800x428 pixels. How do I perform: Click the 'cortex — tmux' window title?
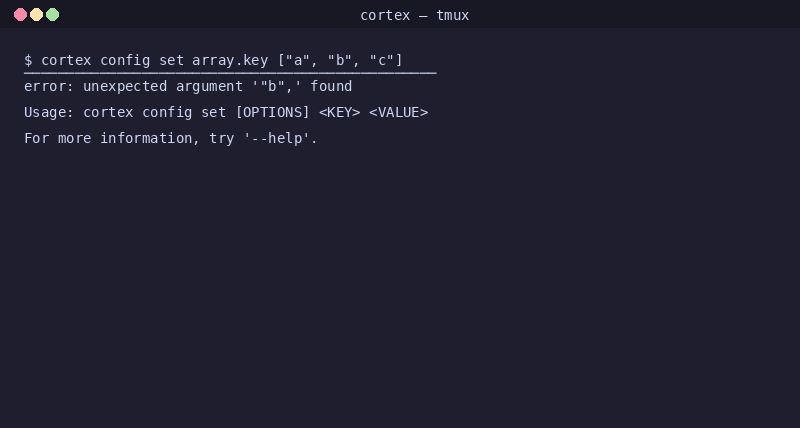414,15
